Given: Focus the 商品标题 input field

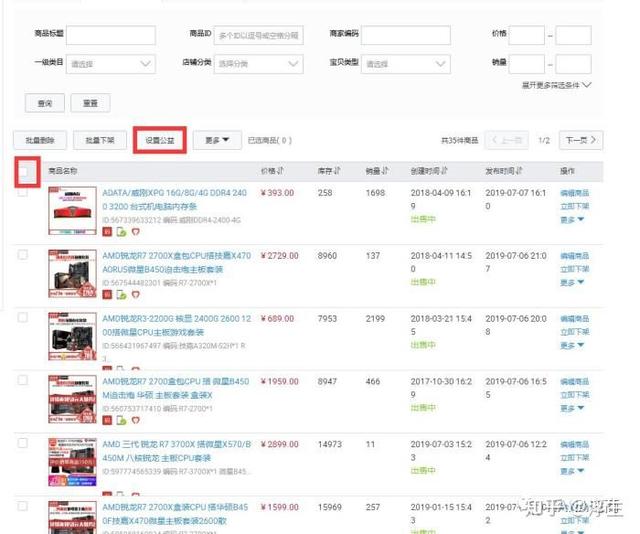Looking at the screenshot, I should click(111, 35).
